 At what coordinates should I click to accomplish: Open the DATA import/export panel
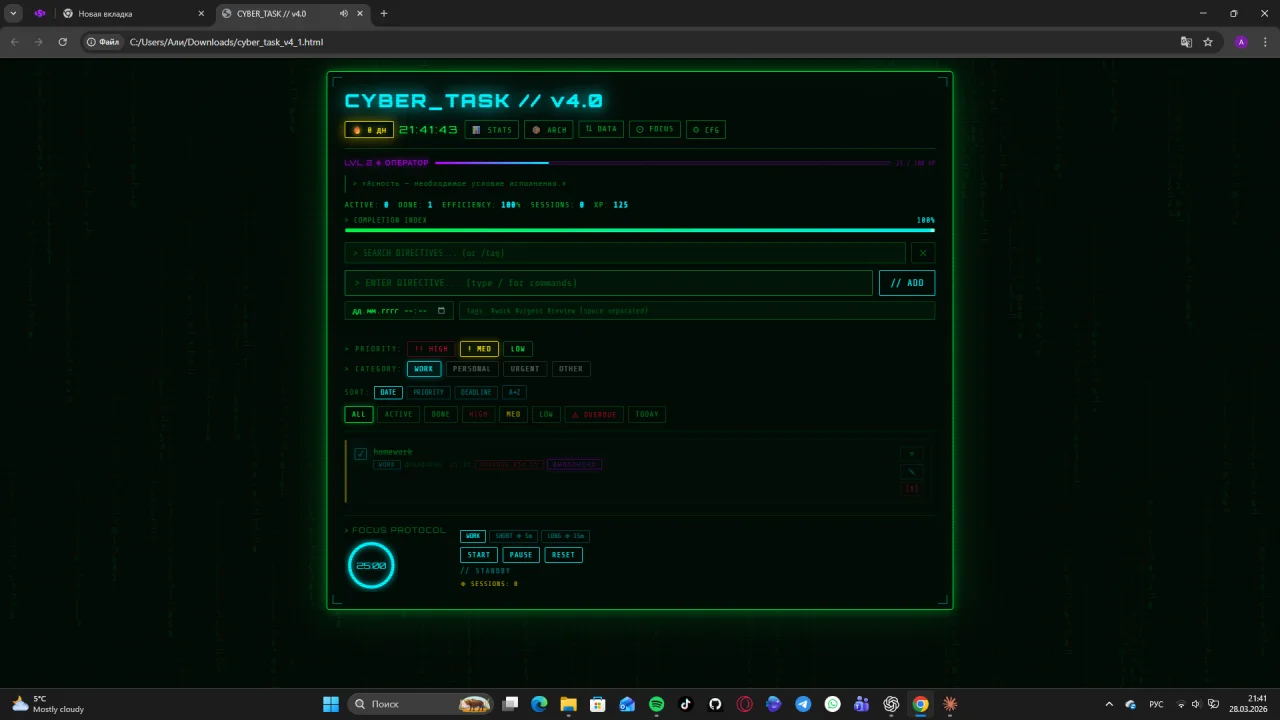click(x=601, y=129)
